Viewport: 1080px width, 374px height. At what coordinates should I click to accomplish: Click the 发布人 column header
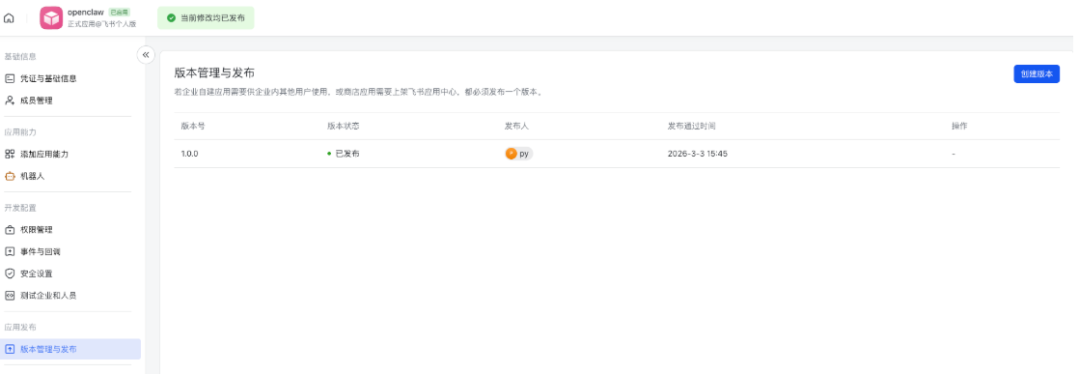pos(517,127)
